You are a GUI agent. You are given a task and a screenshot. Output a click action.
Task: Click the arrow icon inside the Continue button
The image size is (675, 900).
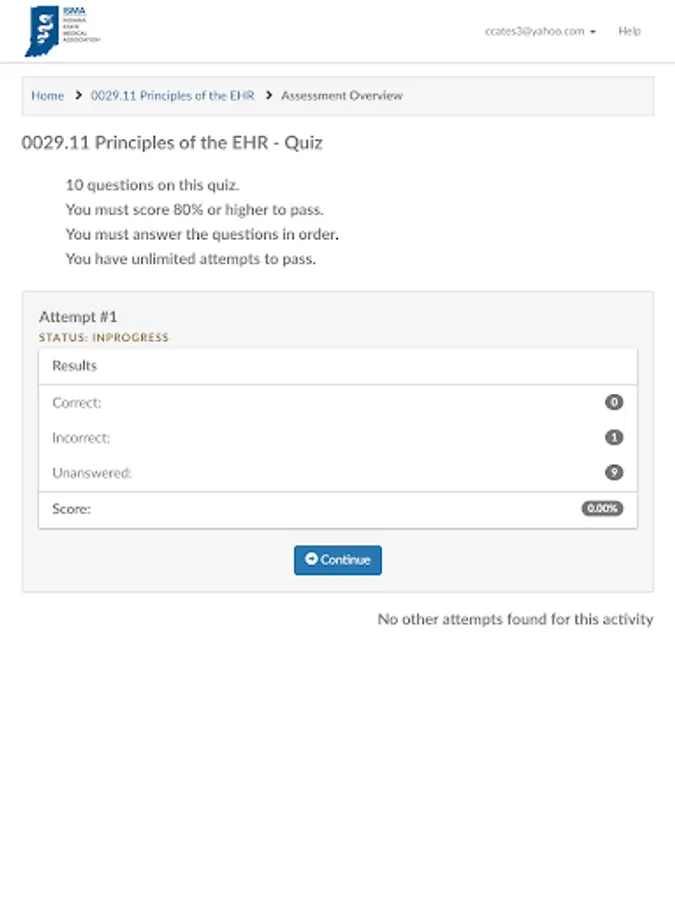click(311, 560)
